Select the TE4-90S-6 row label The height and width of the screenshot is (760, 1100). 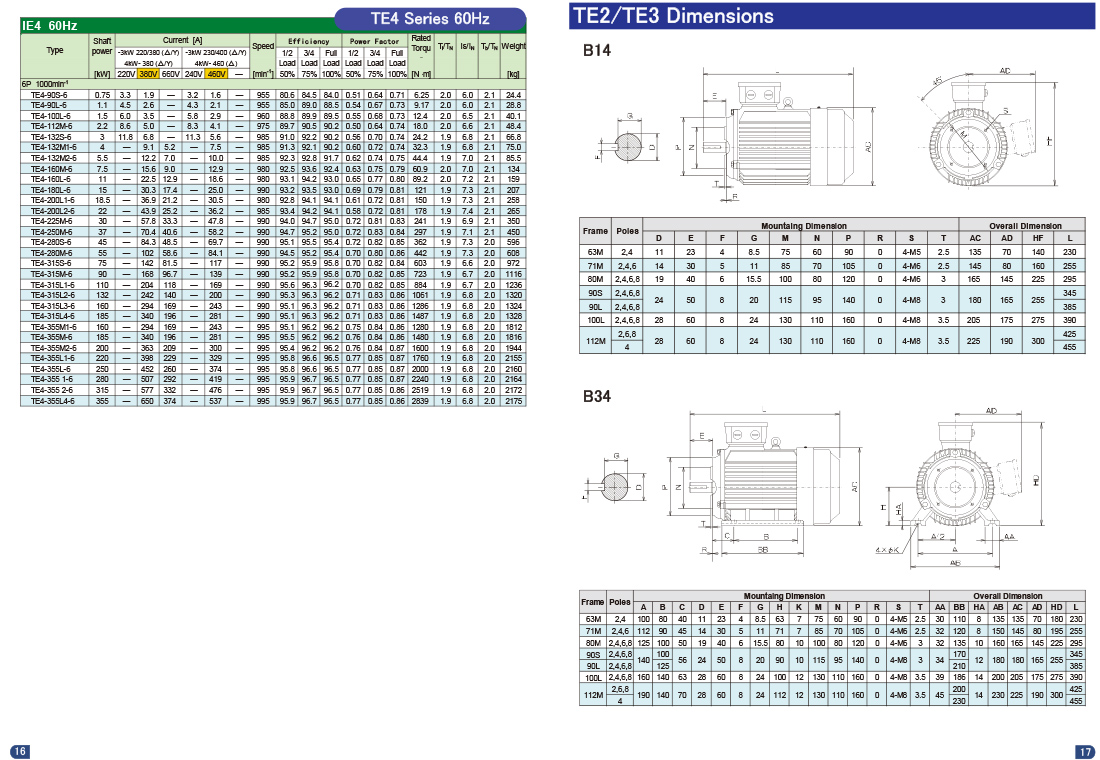(49, 94)
